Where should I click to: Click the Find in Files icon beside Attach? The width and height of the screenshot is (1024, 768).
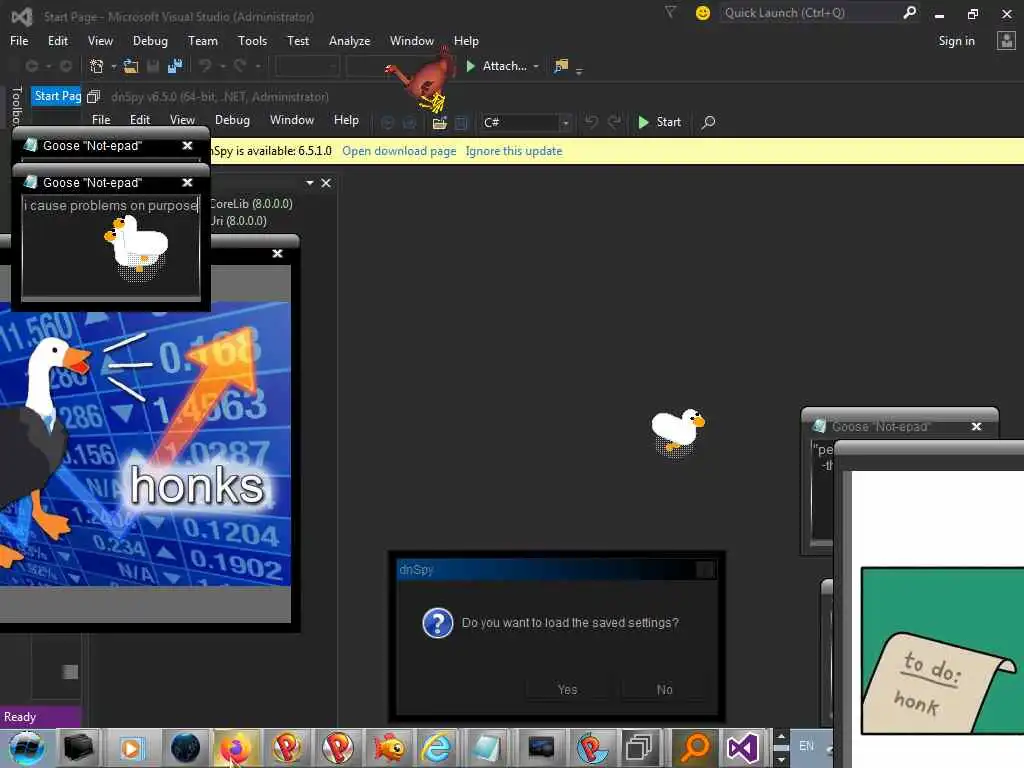pyautogui.click(x=561, y=66)
